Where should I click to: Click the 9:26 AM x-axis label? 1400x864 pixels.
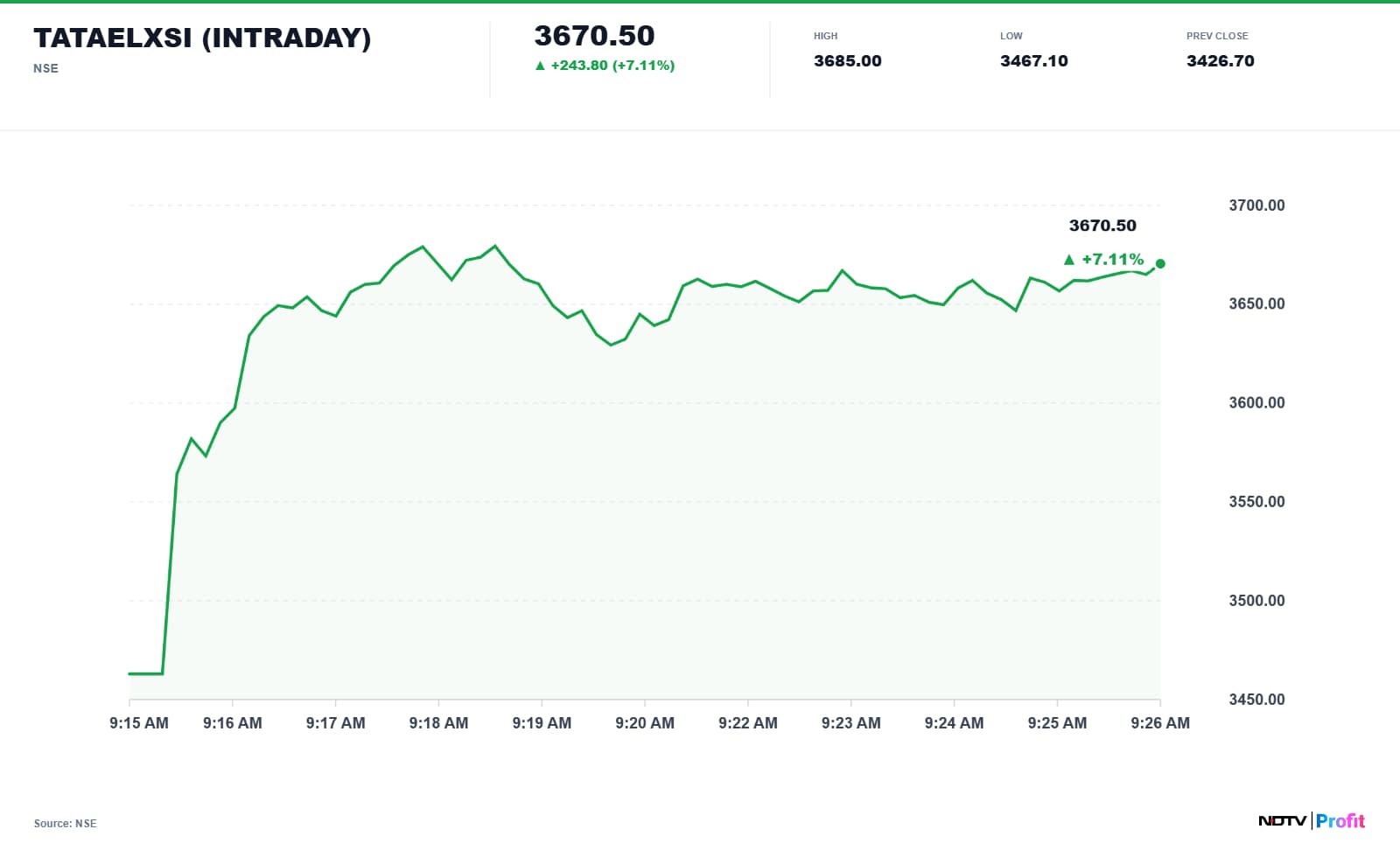pyautogui.click(x=1160, y=723)
